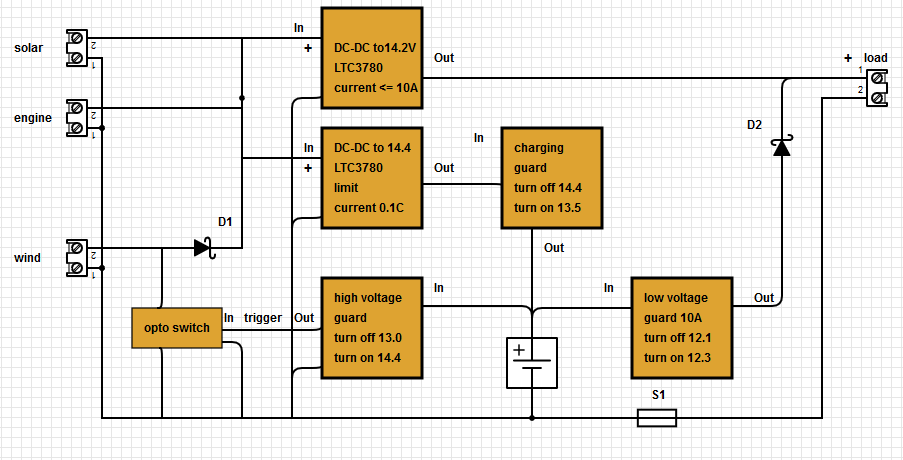The width and height of the screenshot is (903, 460).
Task: Select the S1 fuse symbol
Action: click(x=657, y=417)
